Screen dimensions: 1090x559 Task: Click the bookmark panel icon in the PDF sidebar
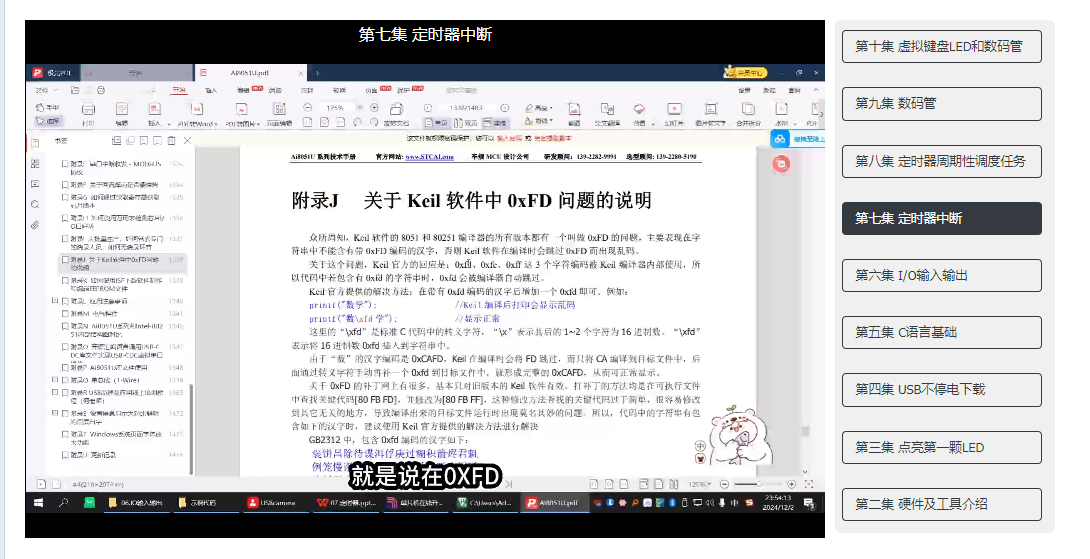coord(35,143)
